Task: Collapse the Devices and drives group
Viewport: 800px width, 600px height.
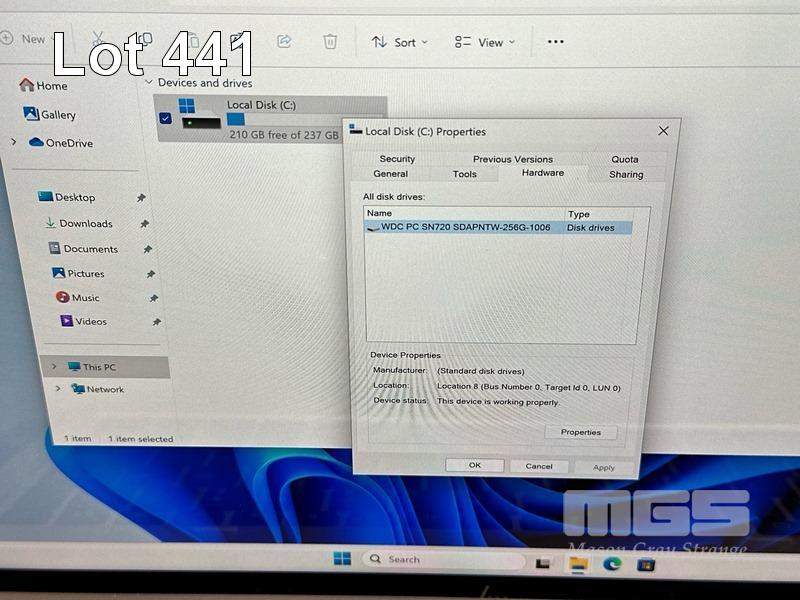Action: click(149, 83)
